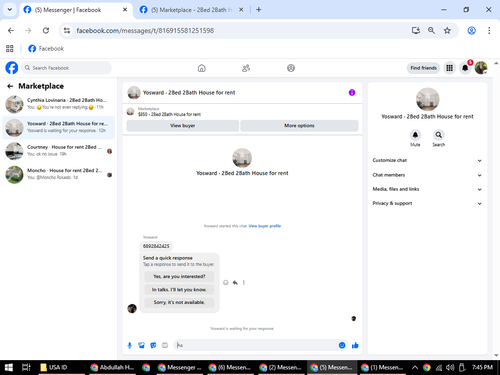Open the account profile picture menu
500x375 pixels.
coord(481,68)
